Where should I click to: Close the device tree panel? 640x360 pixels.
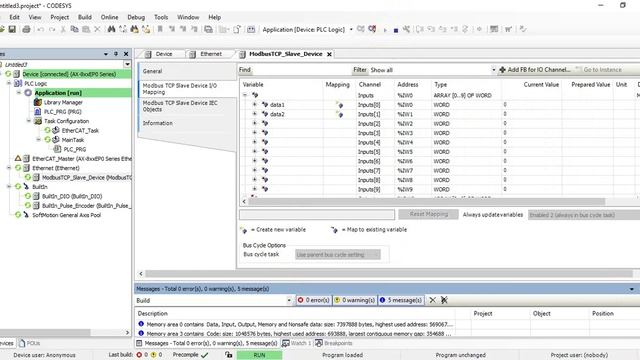click(126, 54)
